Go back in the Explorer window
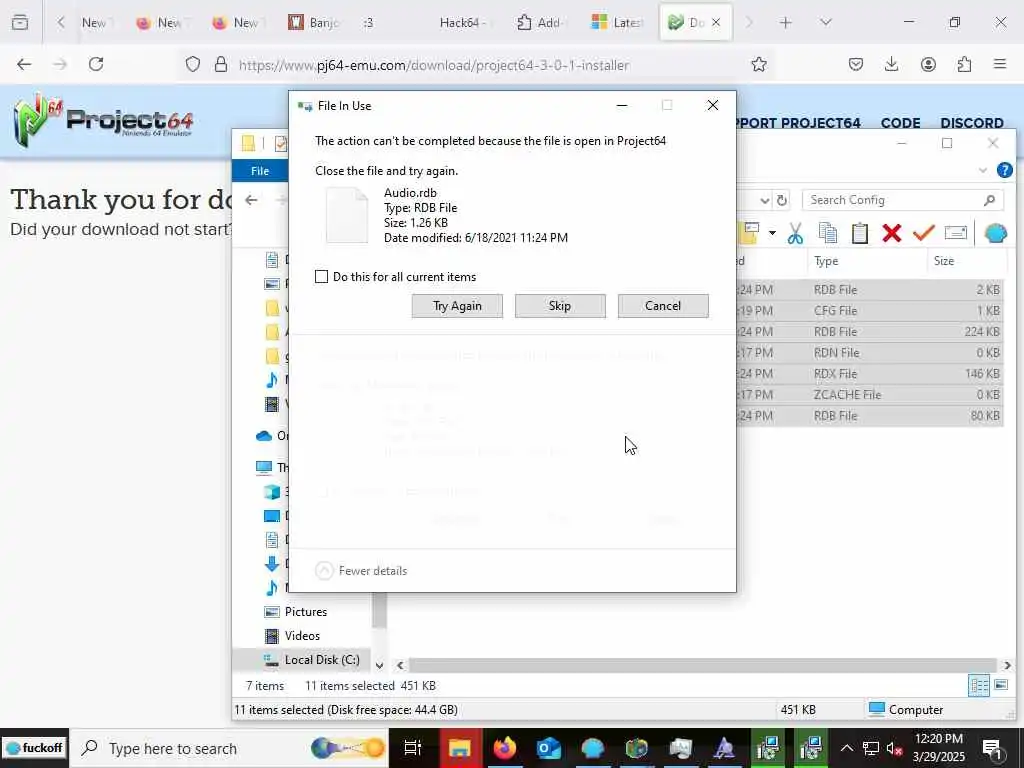1024x768 pixels. pos(251,200)
